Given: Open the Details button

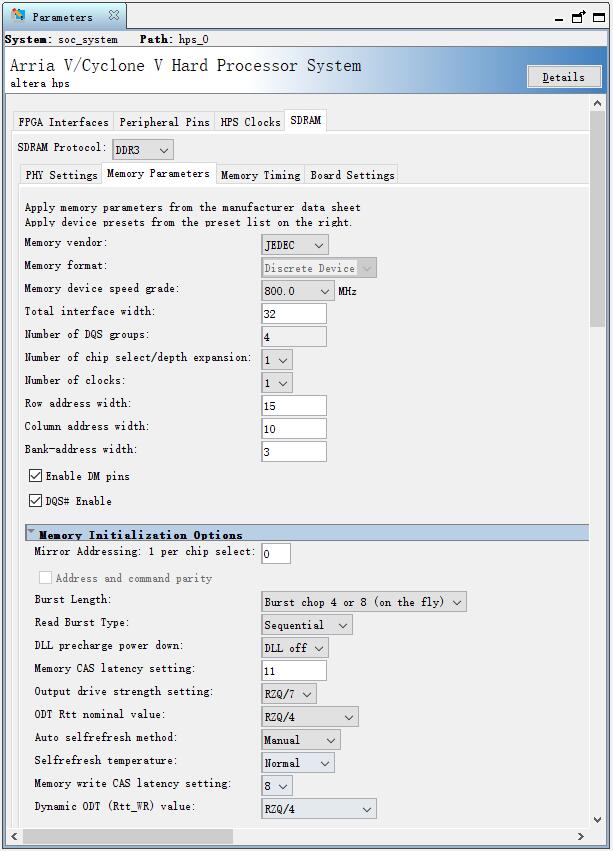Looking at the screenshot, I should (x=564, y=77).
